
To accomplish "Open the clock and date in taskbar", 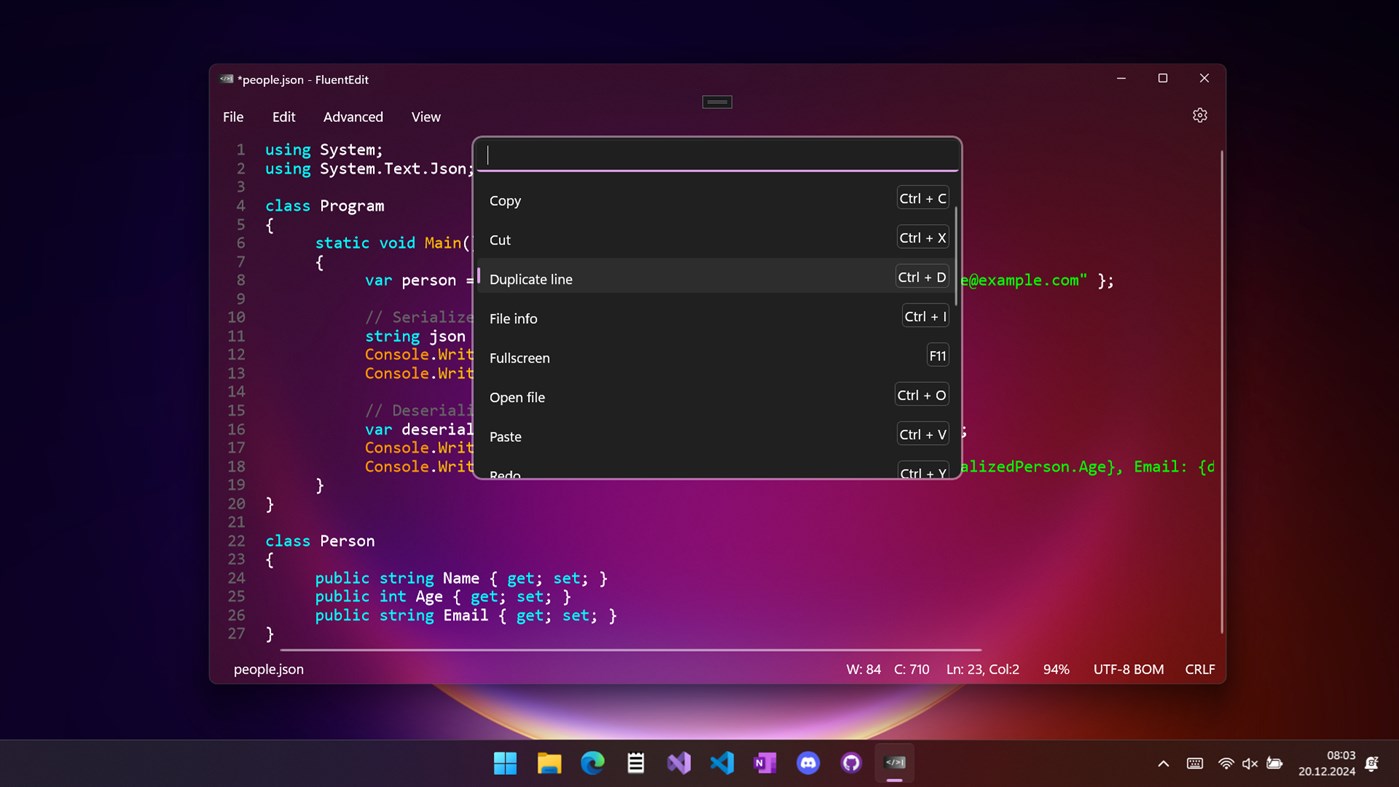I will [x=1327, y=763].
